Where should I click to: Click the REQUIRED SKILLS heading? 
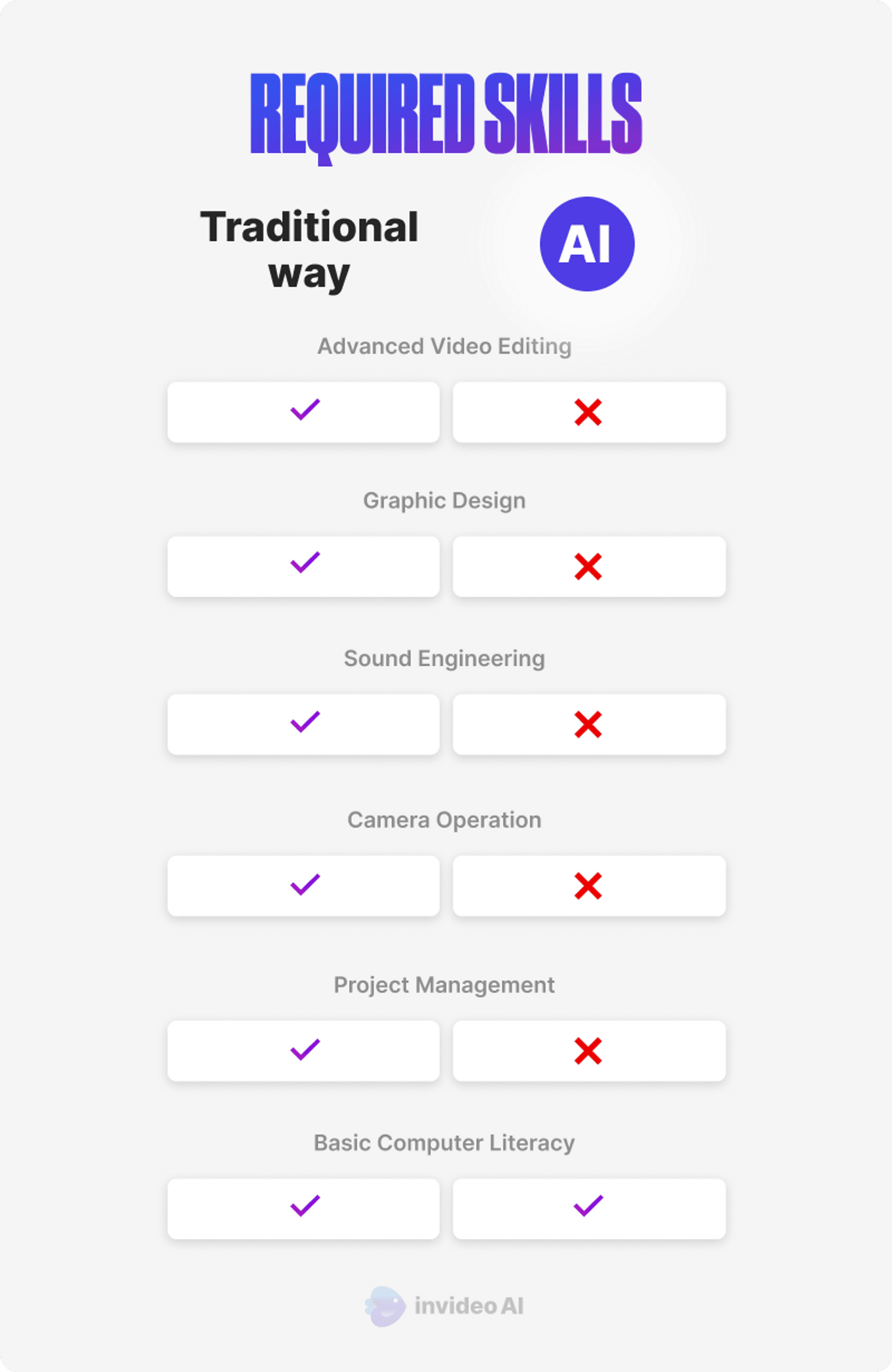tap(446, 115)
